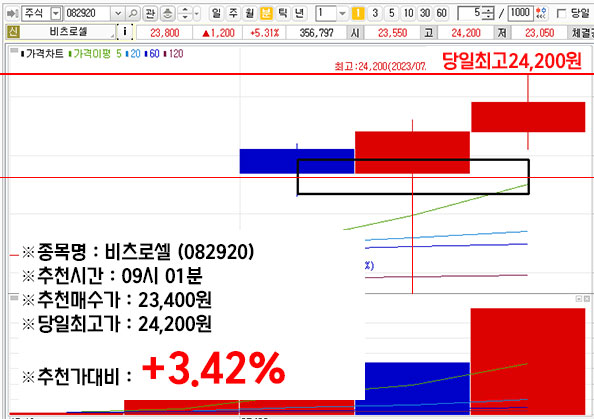Select the 1-minute interval button
Viewport: 594px width, 419px height.
pyautogui.click(x=358, y=14)
